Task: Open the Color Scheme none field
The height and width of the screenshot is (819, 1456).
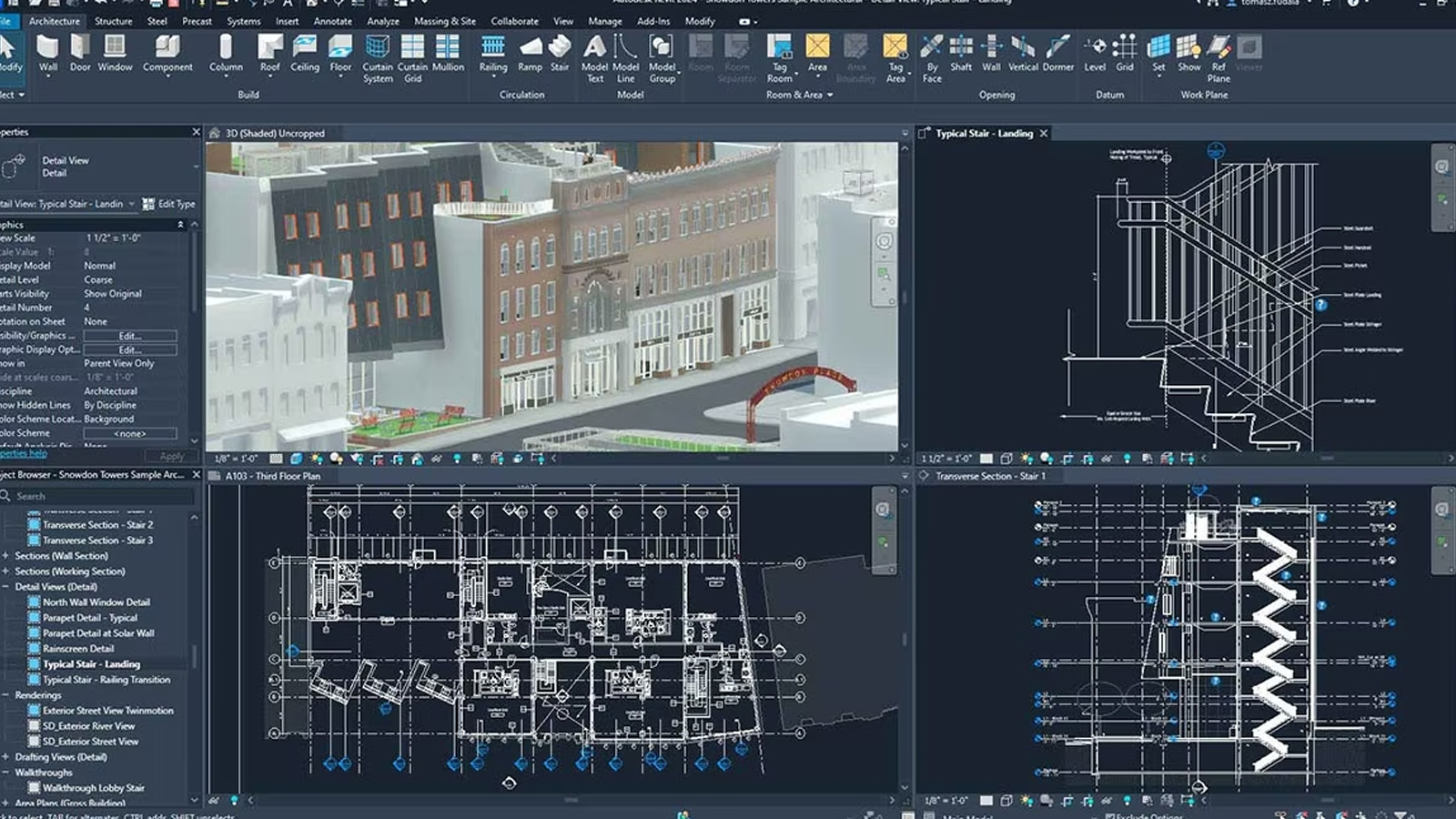Action: click(130, 433)
